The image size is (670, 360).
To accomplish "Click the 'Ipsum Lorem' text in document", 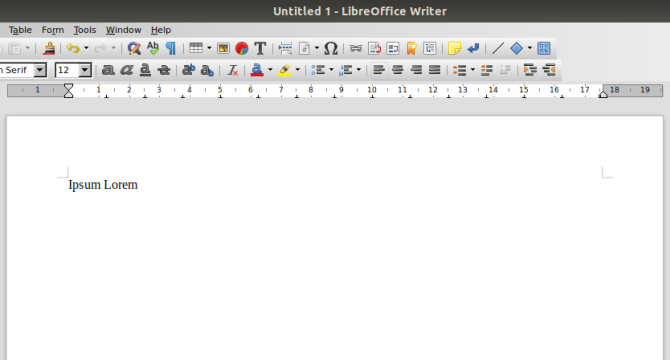I will (103, 185).
